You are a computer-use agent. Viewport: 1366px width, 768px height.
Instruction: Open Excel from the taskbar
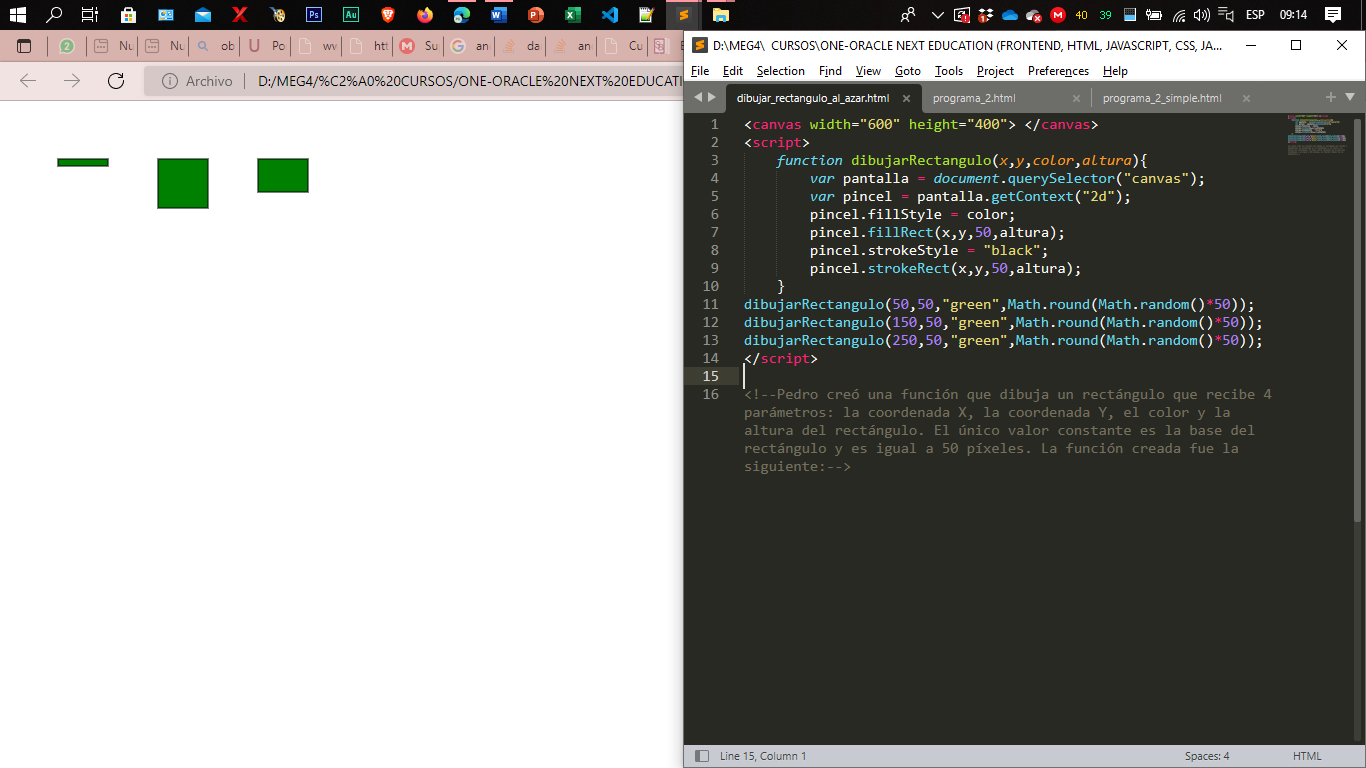pos(573,15)
